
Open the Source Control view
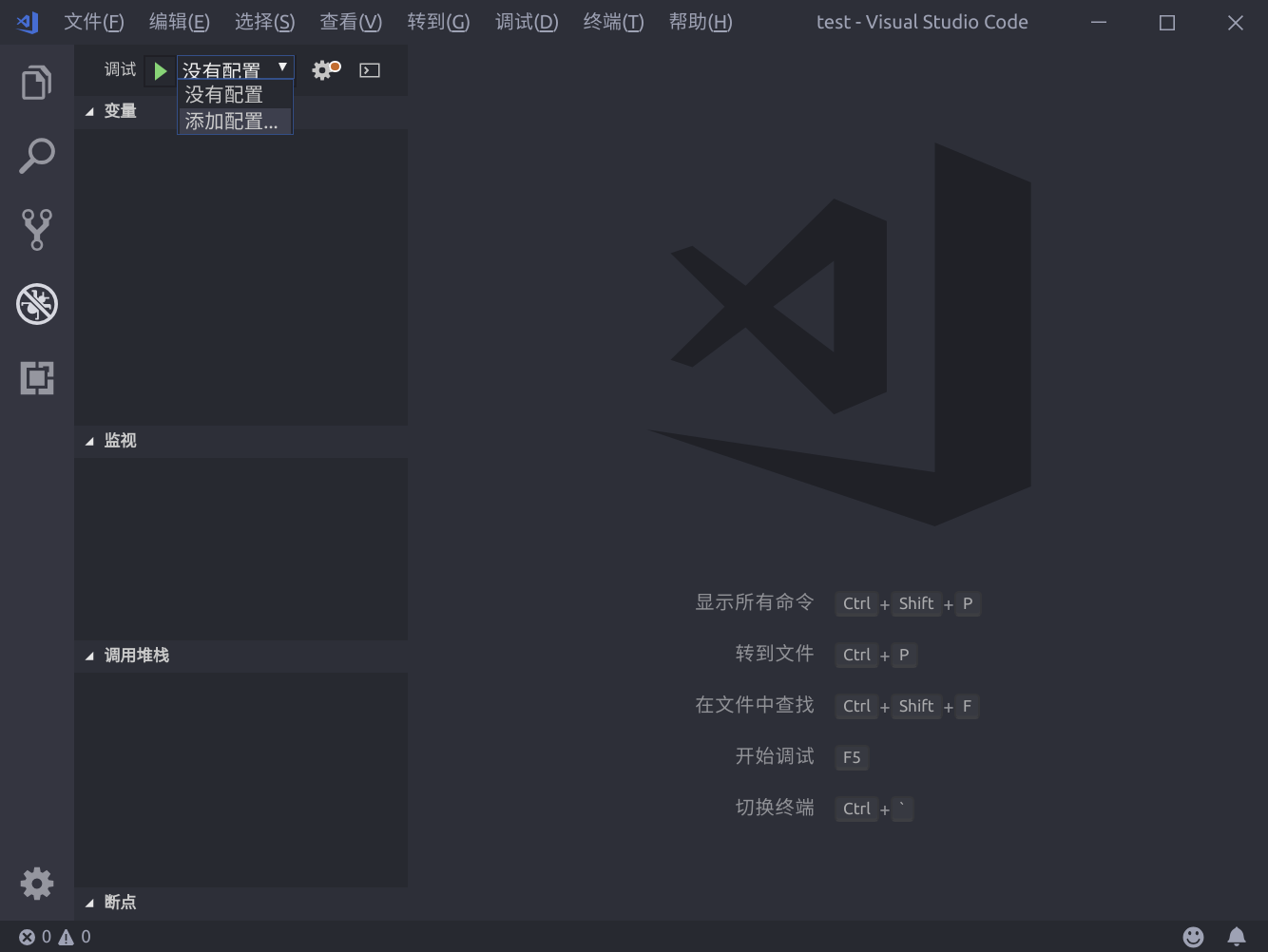tap(36, 229)
